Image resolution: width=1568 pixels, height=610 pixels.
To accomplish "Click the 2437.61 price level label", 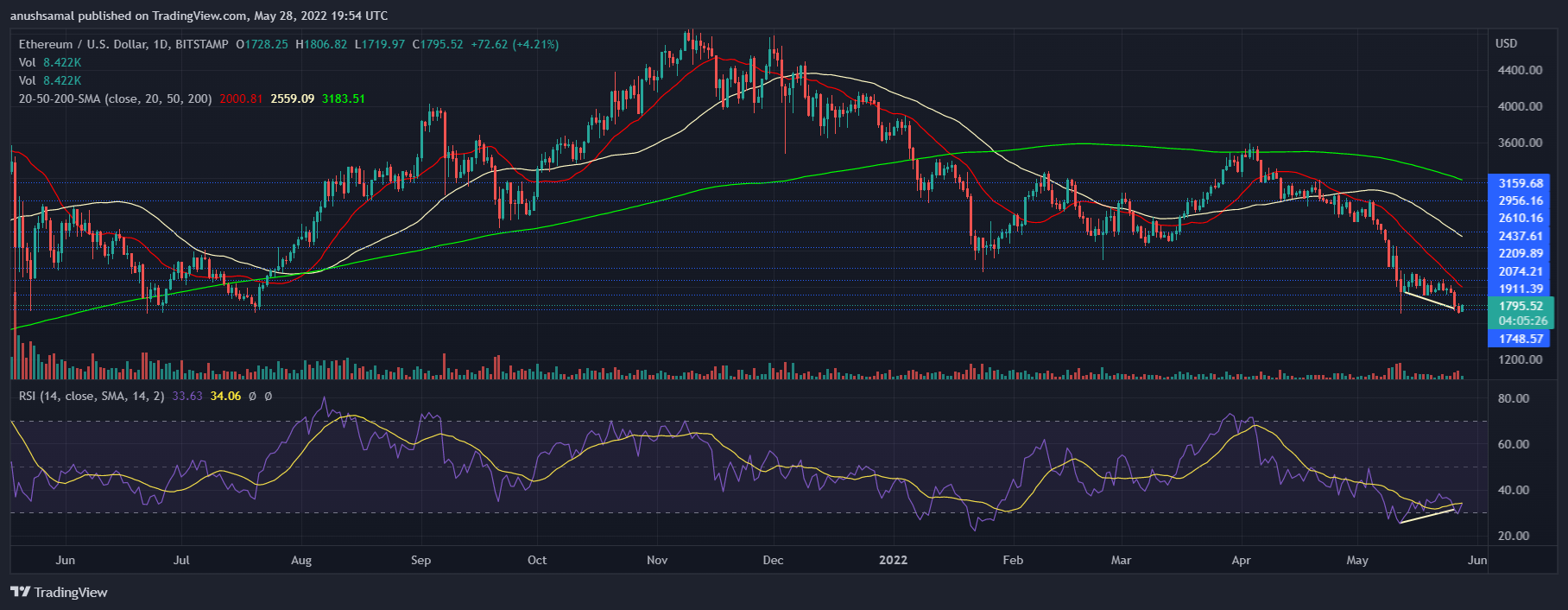I will pos(1521,236).
